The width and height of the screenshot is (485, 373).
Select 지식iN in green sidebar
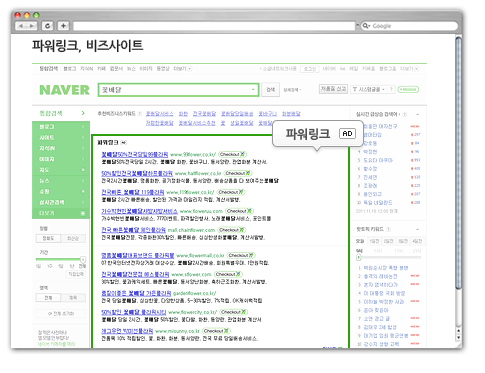(61, 148)
